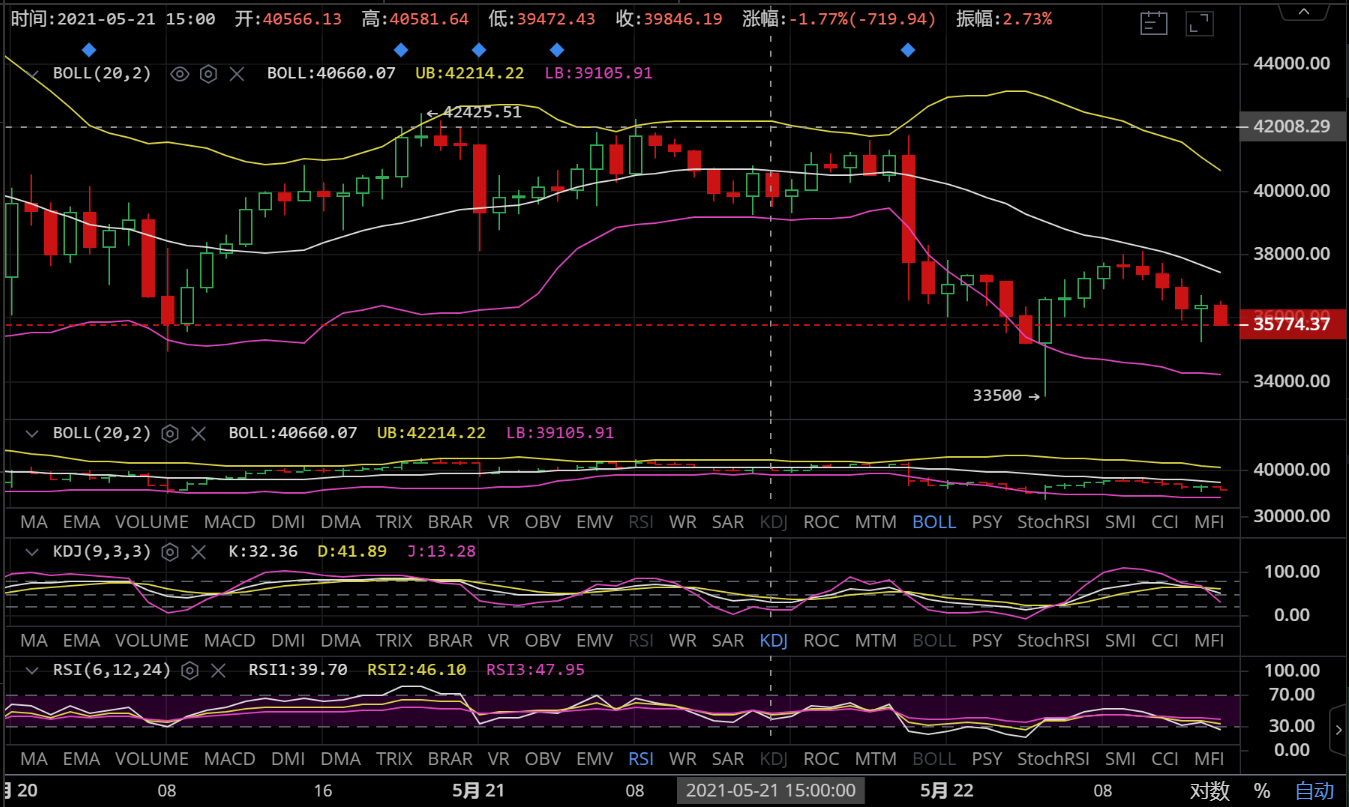Switch BOLL sub-panel to StochRSI indicator
The image size is (1349, 807).
coord(1054,522)
